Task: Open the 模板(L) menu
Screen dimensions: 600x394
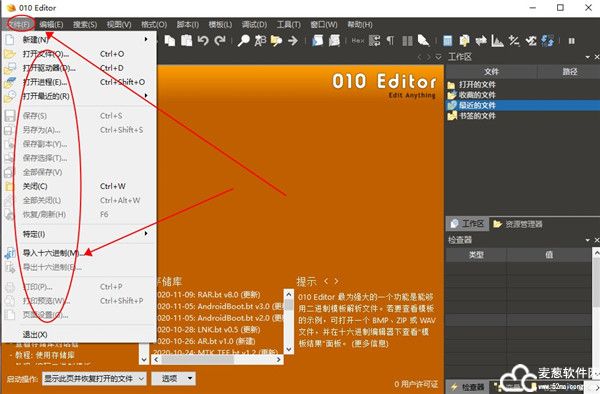Action: [x=220, y=24]
